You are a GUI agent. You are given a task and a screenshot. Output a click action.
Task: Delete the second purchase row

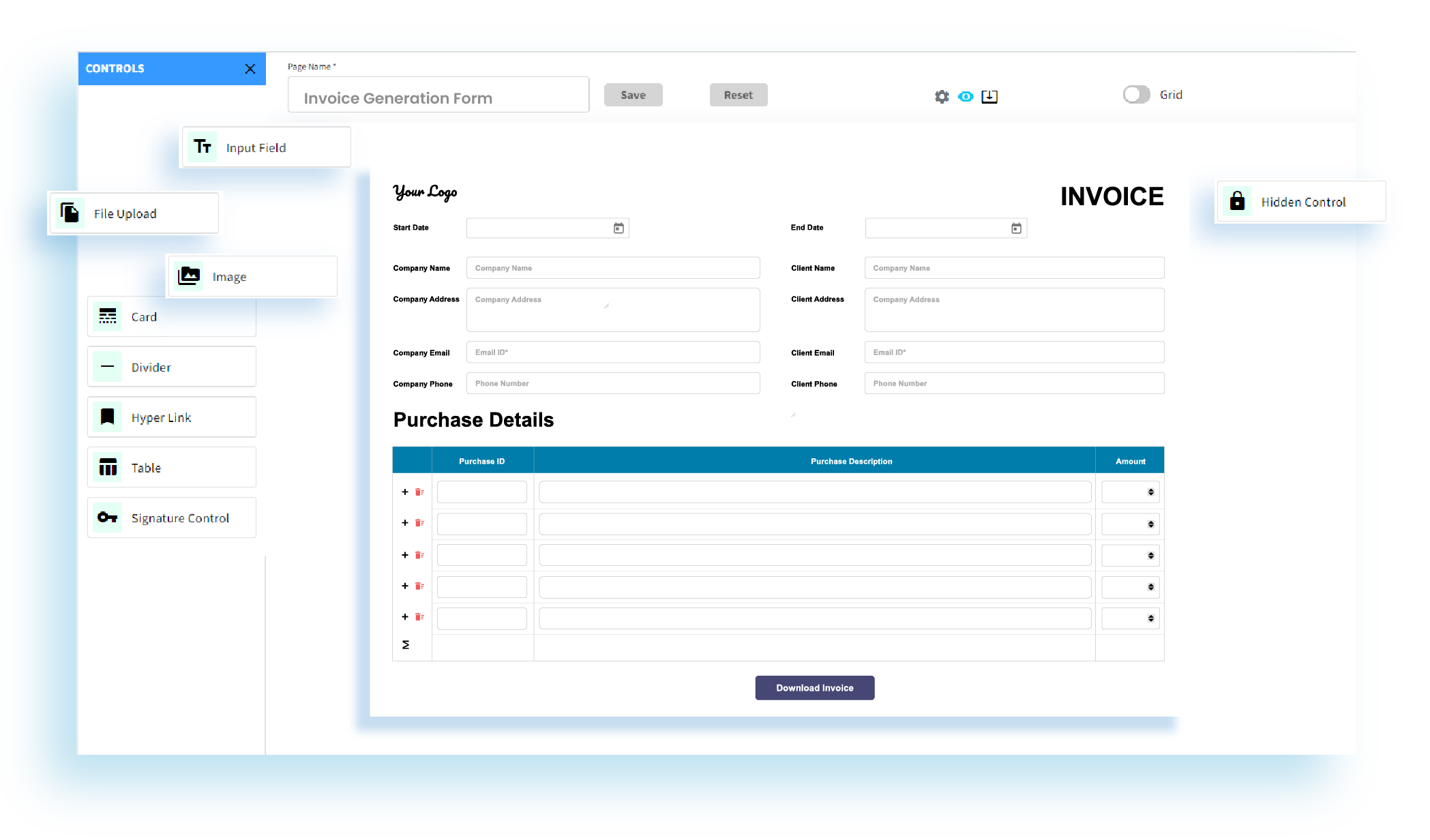[419, 523]
